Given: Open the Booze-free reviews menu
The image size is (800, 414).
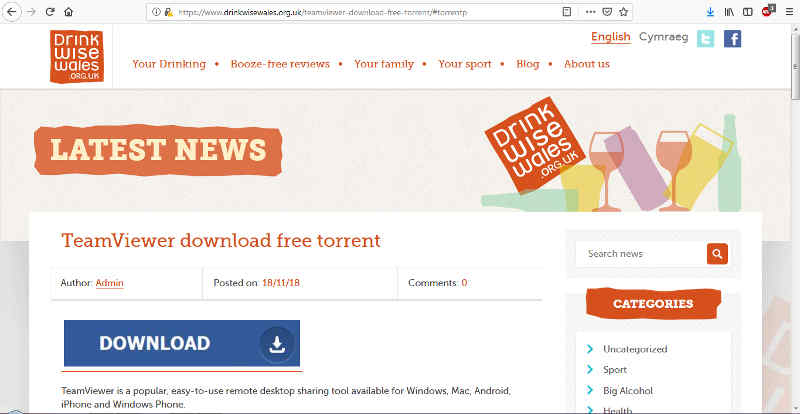Looking at the screenshot, I should click(x=280, y=64).
